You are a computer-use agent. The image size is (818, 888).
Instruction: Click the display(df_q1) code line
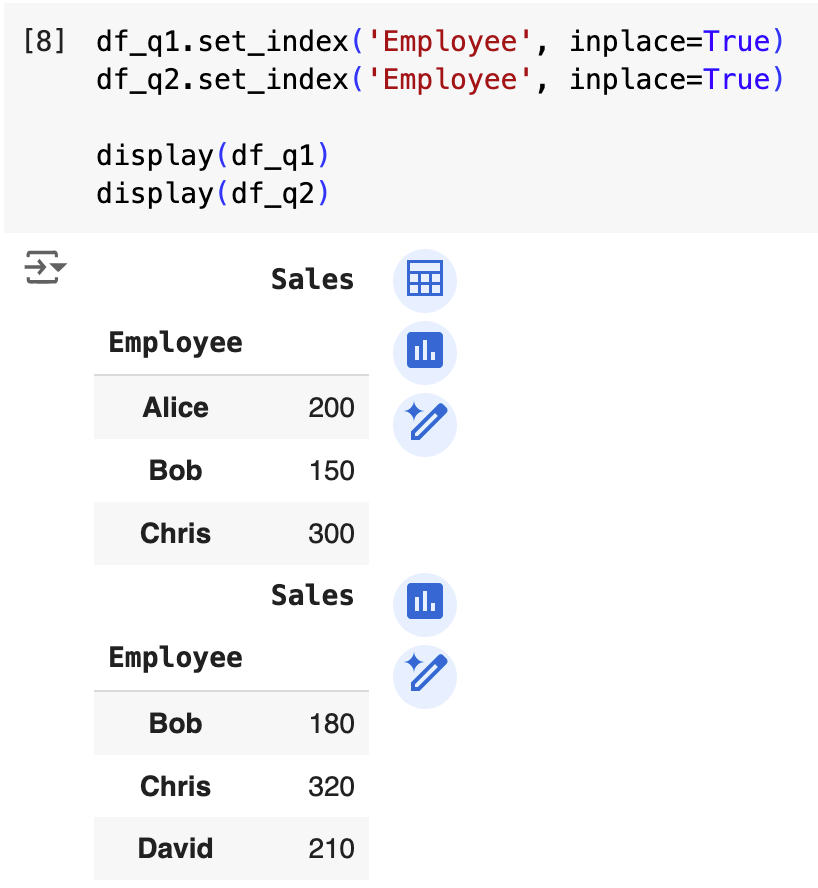click(x=212, y=156)
